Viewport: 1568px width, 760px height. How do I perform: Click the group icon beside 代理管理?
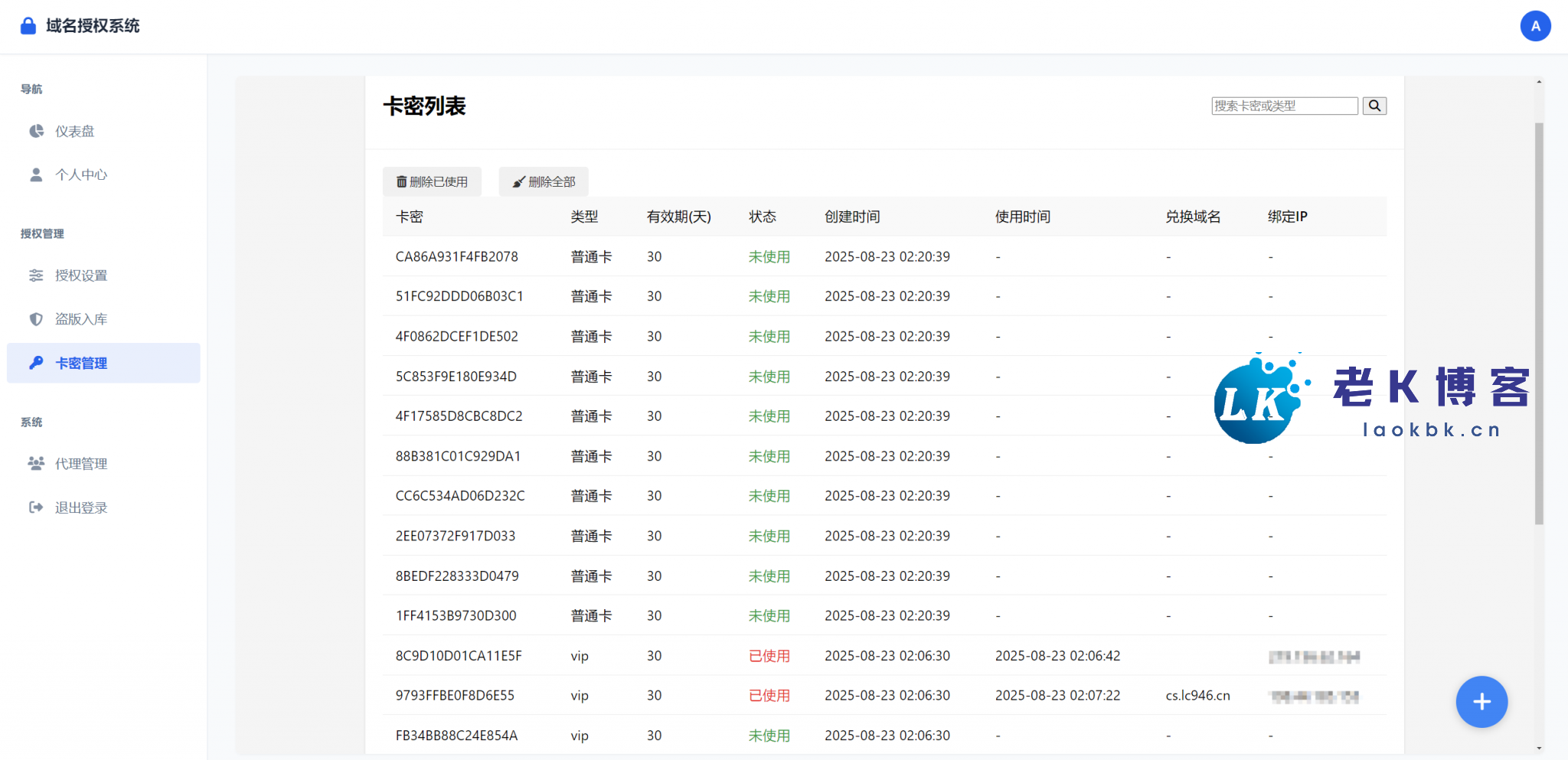[x=36, y=463]
